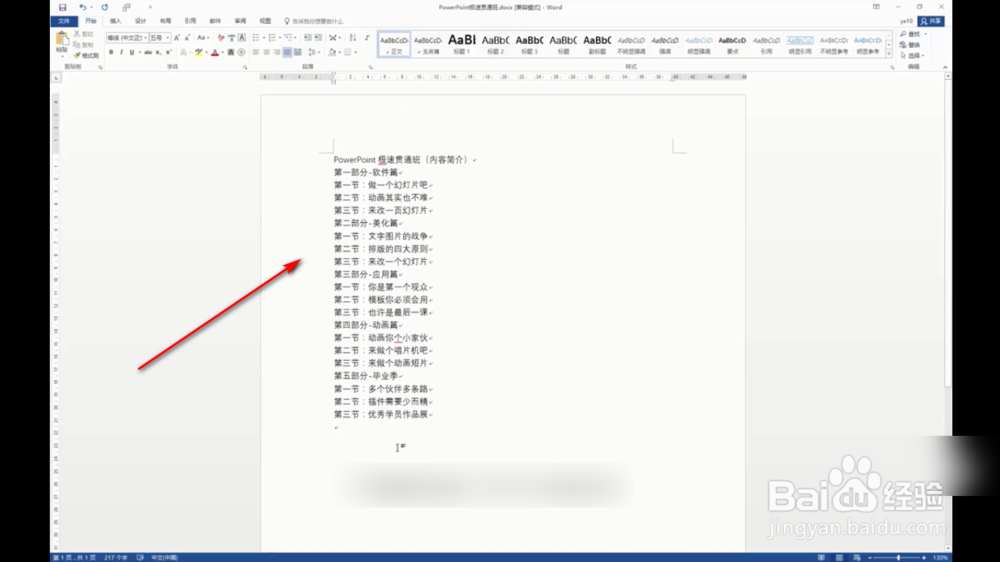Viewport: 1000px width, 562px height.
Task: Apply the 副标题 (Subtitle) style
Action: [x=597, y=44]
